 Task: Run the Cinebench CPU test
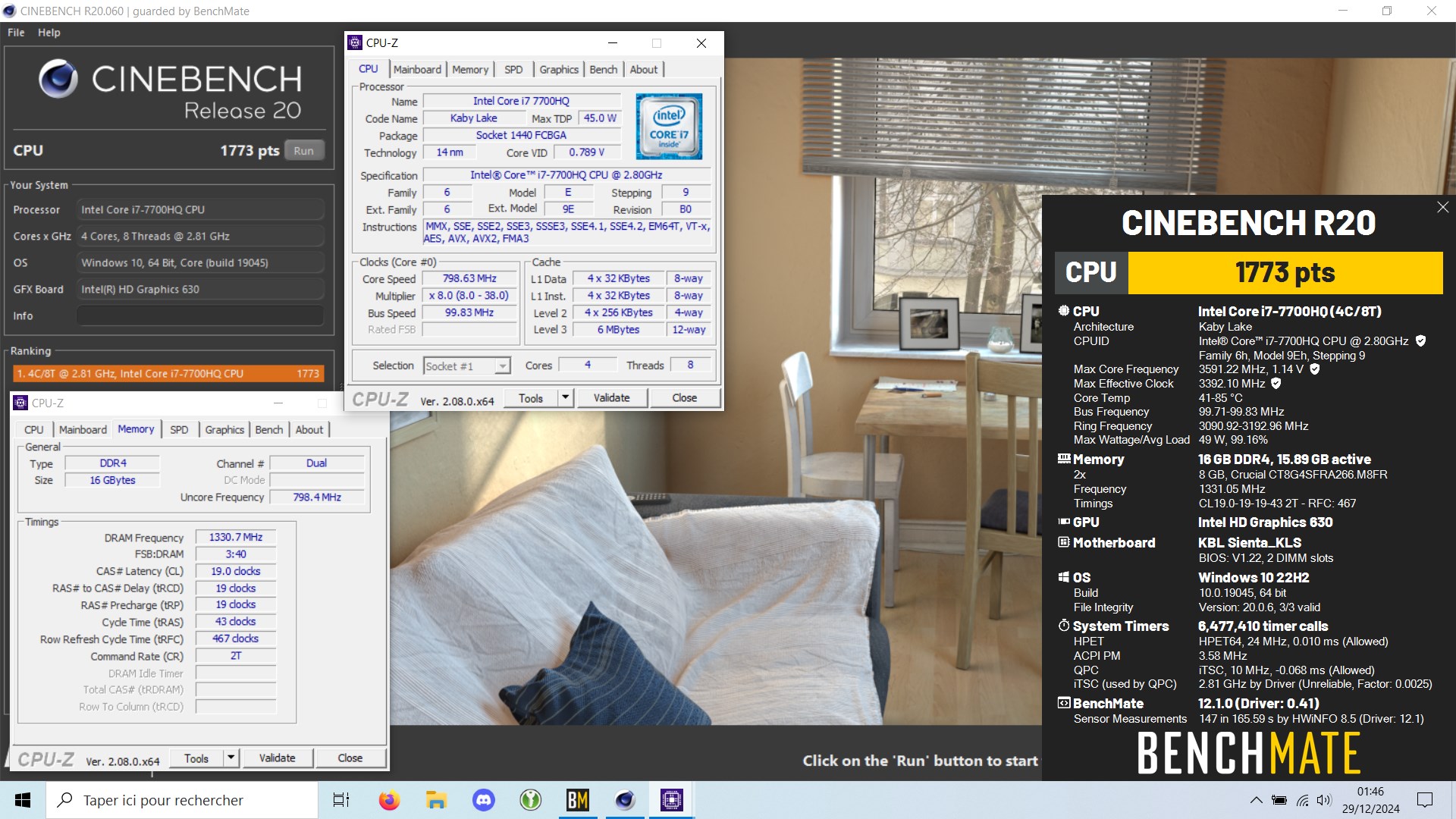coord(304,150)
